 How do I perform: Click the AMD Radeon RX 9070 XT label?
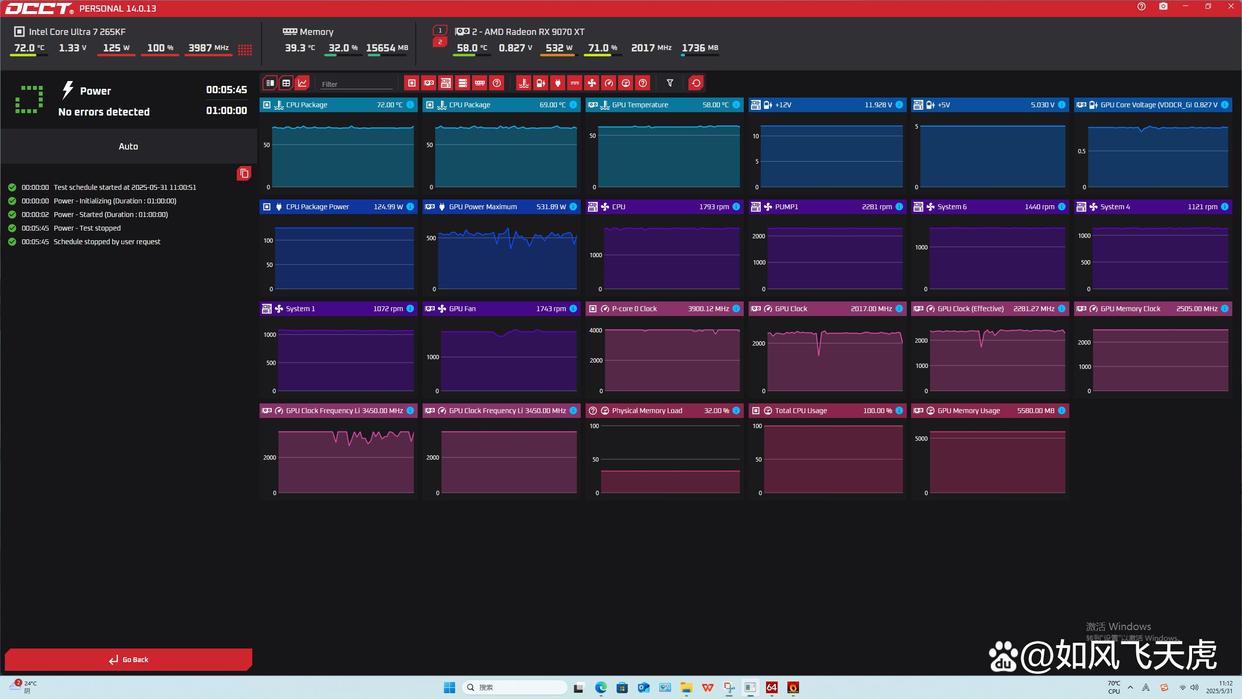(x=527, y=32)
